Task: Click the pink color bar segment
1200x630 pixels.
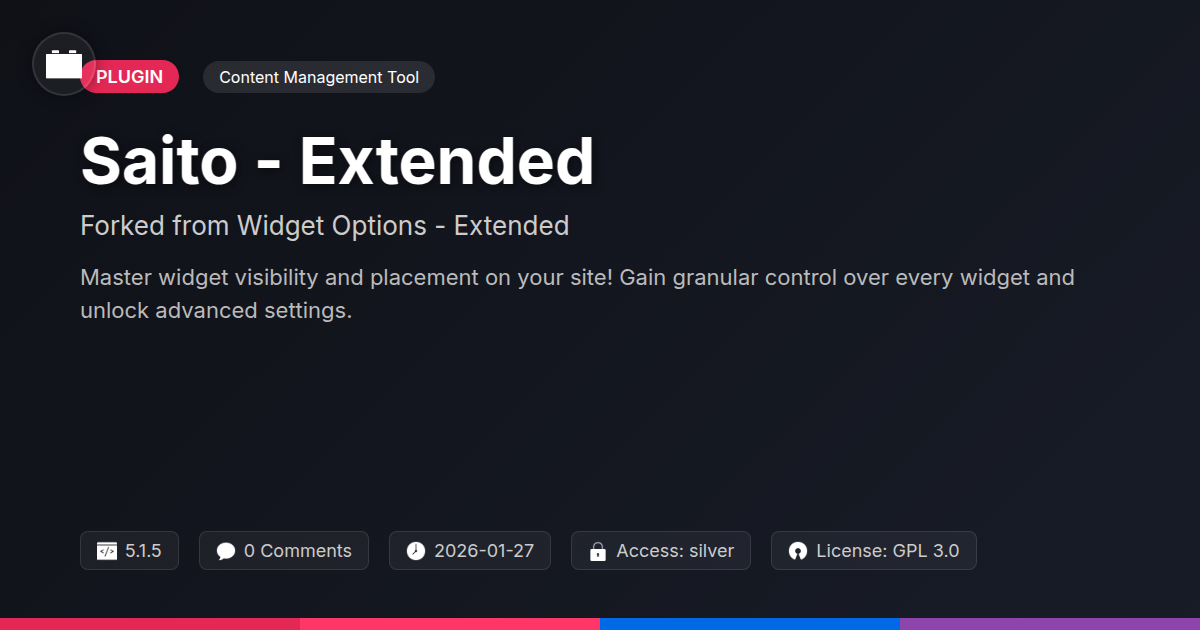Action: (x=450, y=623)
